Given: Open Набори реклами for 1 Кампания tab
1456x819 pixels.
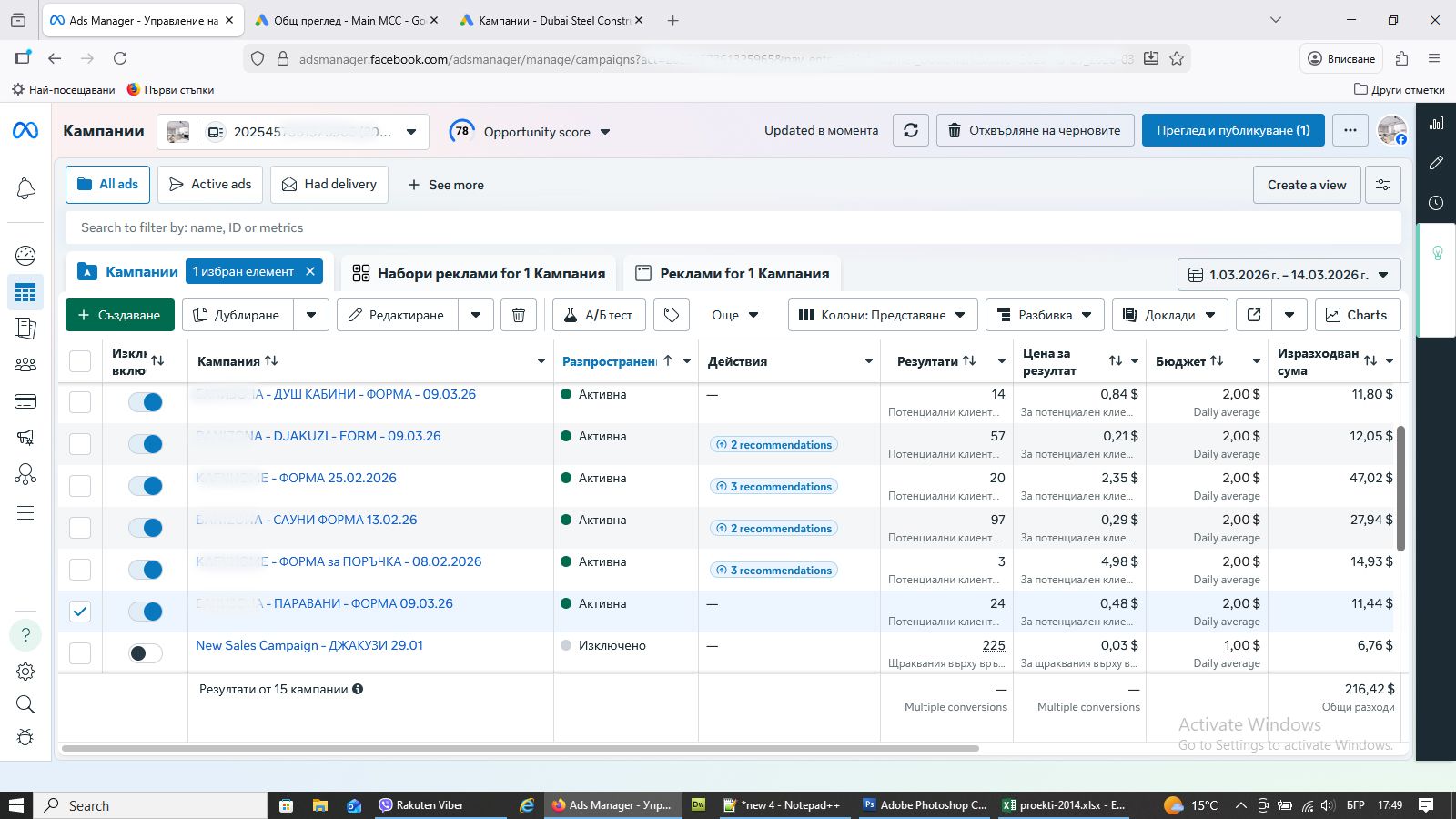Looking at the screenshot, I should (479, 274).
